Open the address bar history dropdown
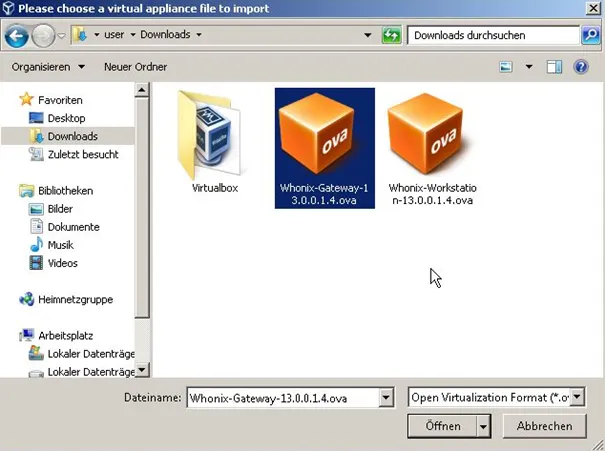This screenshot has width=605, height=451. 368,35
